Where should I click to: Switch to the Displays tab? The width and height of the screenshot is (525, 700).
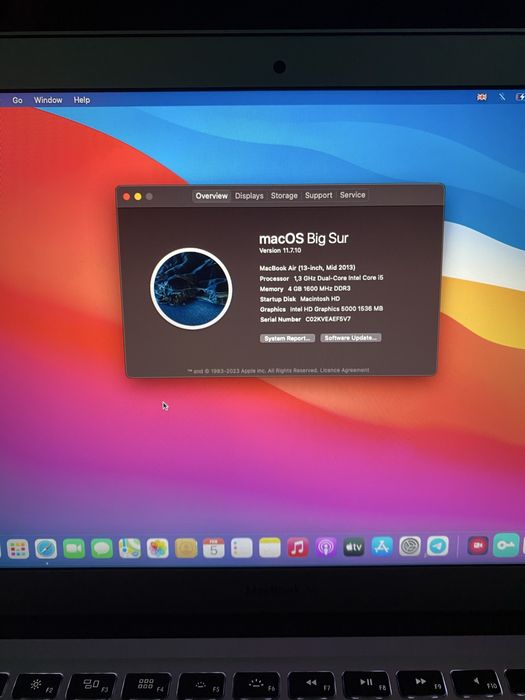pyautogui.click(x=249, y=196)
